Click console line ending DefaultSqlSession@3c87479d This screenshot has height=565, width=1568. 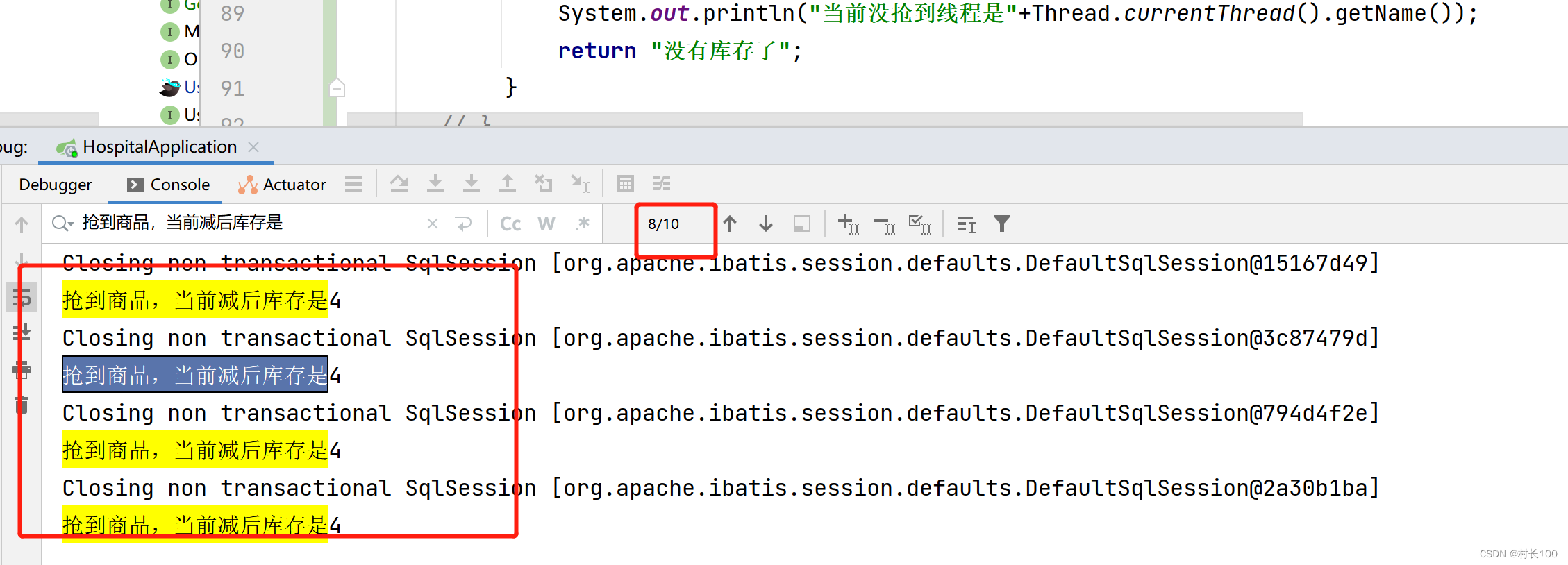720,338
